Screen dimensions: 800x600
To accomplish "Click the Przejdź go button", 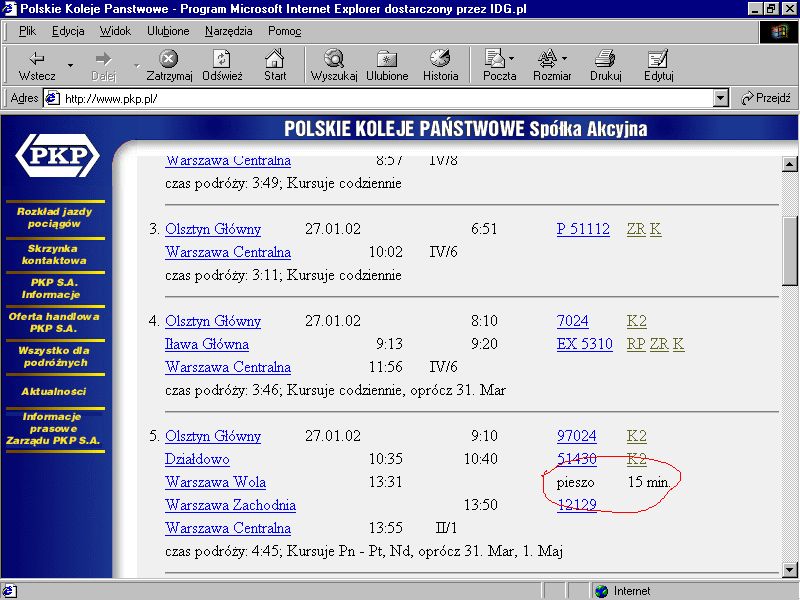I will click(766, 98).
